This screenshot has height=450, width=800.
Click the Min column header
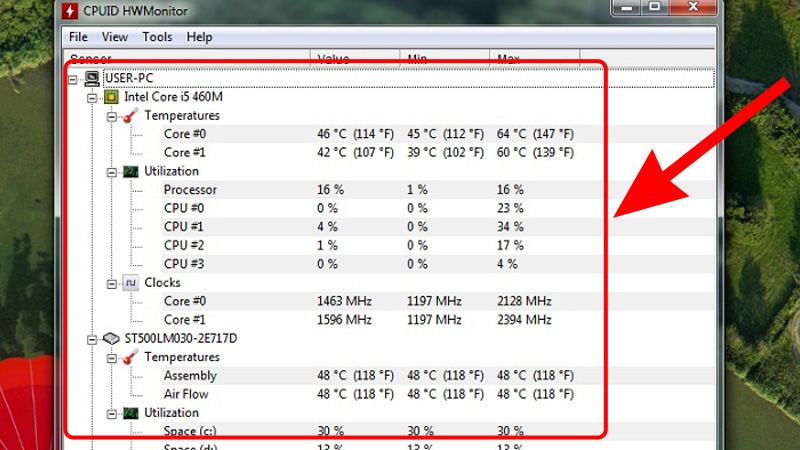coord(445,58)
